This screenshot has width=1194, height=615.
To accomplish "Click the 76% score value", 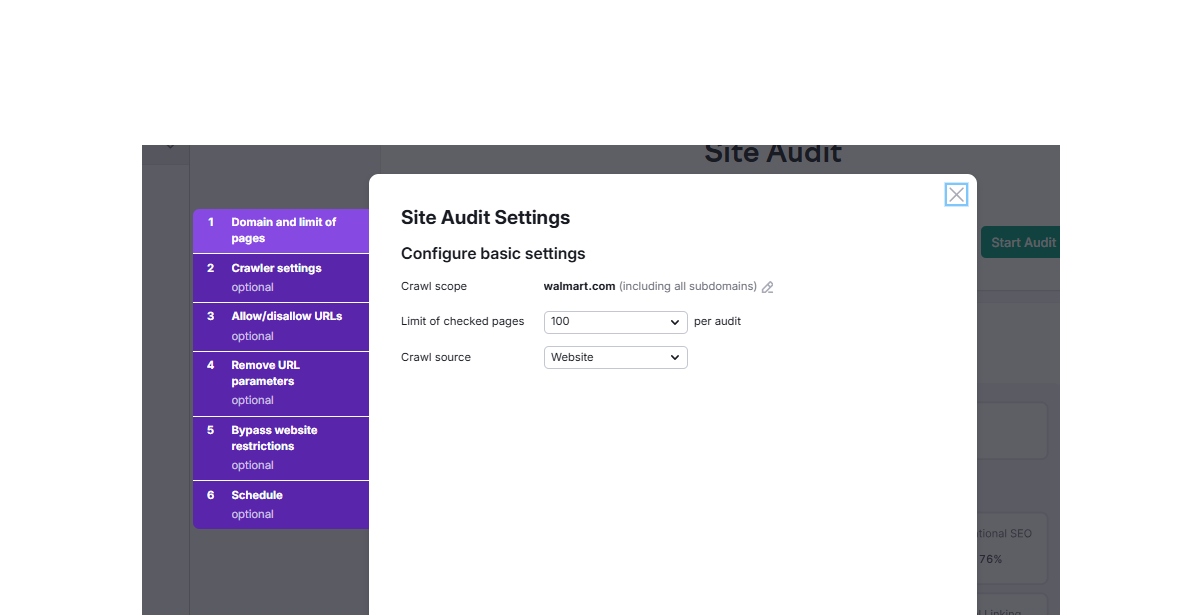I will 990,560.
